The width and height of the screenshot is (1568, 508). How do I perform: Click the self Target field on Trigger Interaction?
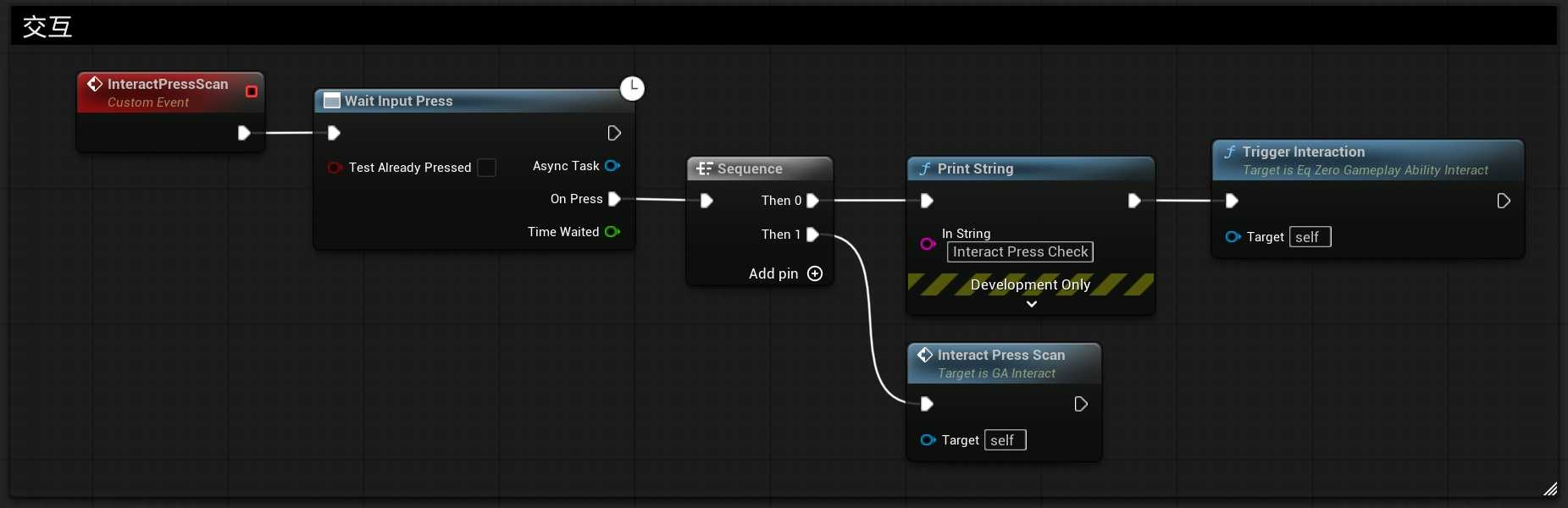pos(1310,237)
